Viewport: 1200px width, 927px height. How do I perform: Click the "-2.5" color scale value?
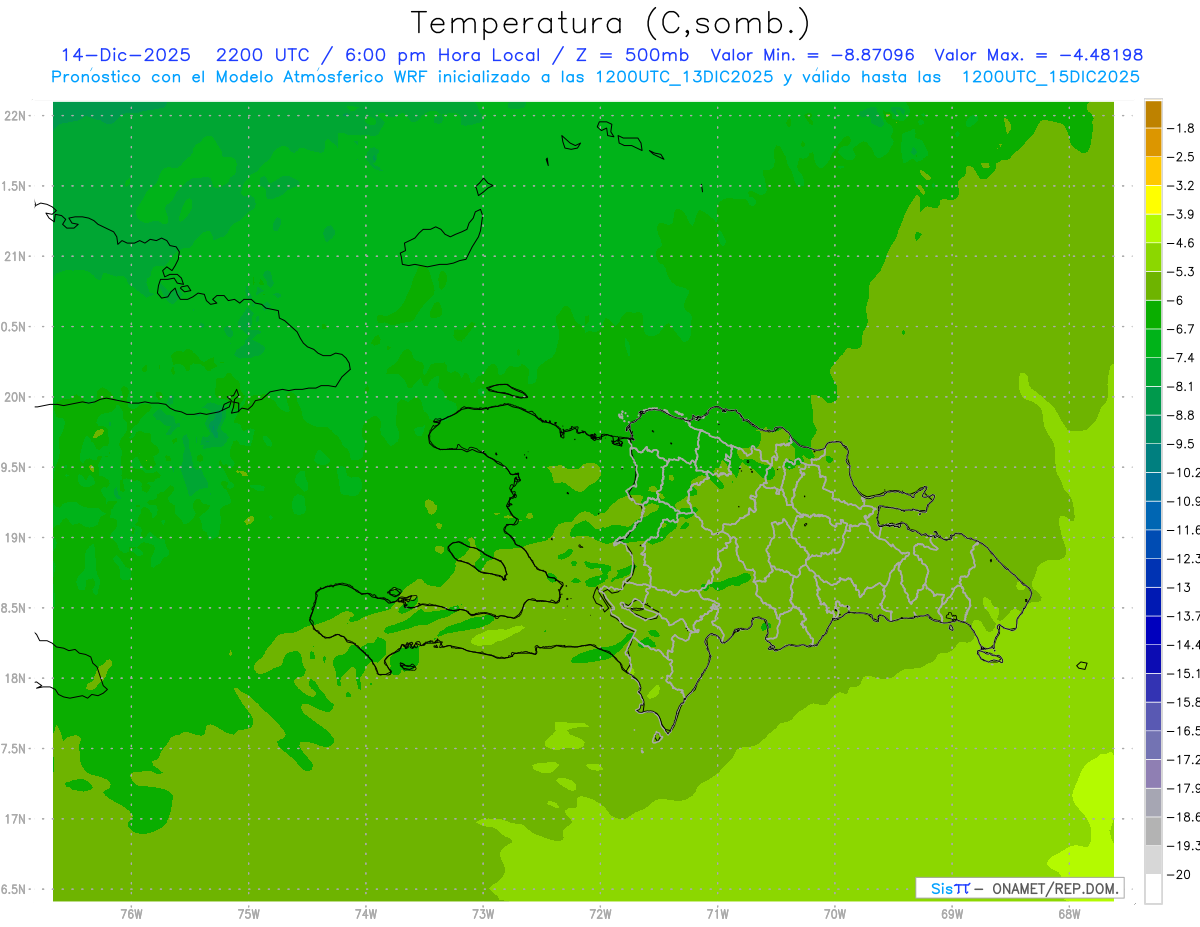[1181, 157]
